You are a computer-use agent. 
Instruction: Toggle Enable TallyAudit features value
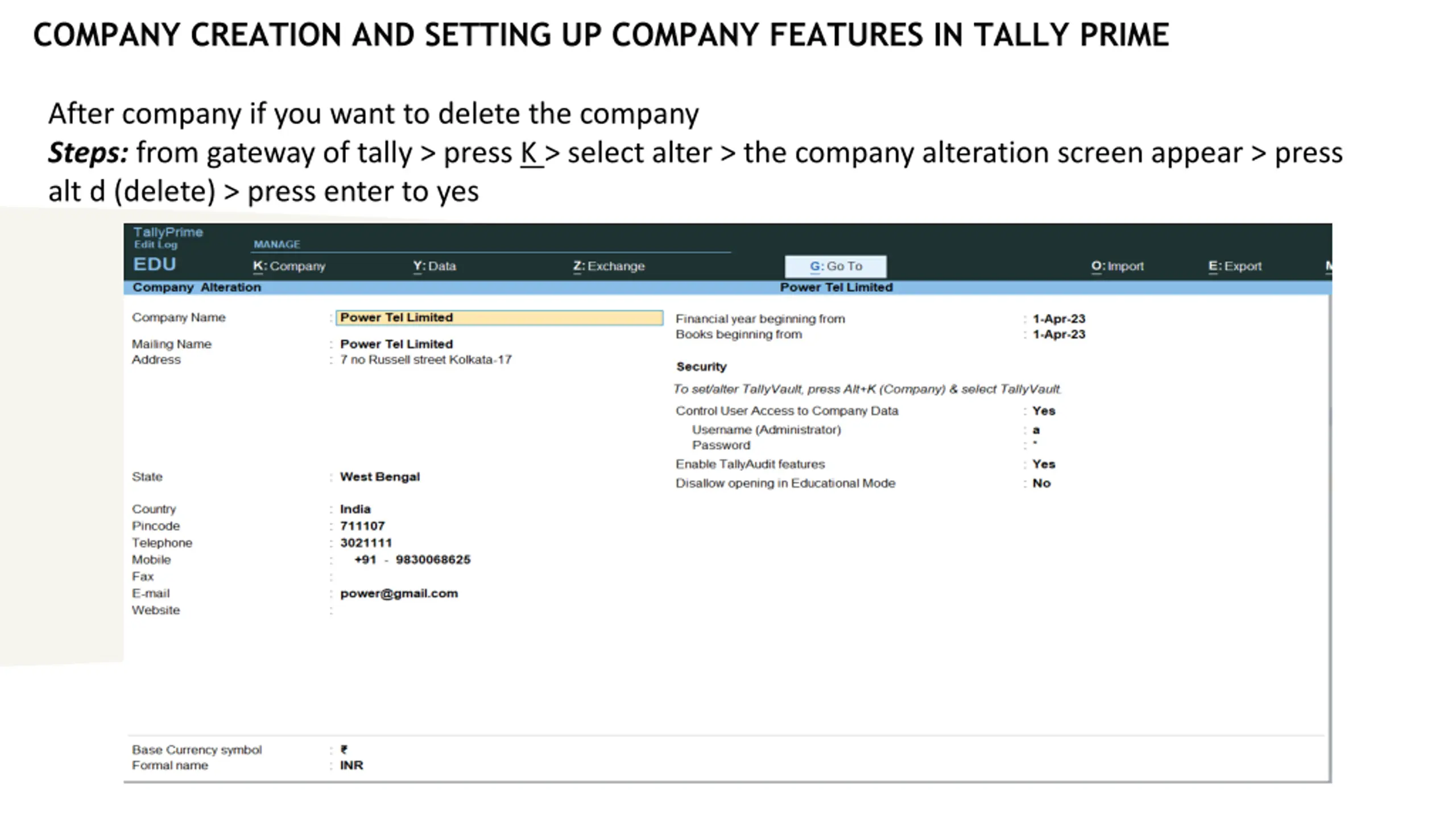click(x=1044, y=464)
